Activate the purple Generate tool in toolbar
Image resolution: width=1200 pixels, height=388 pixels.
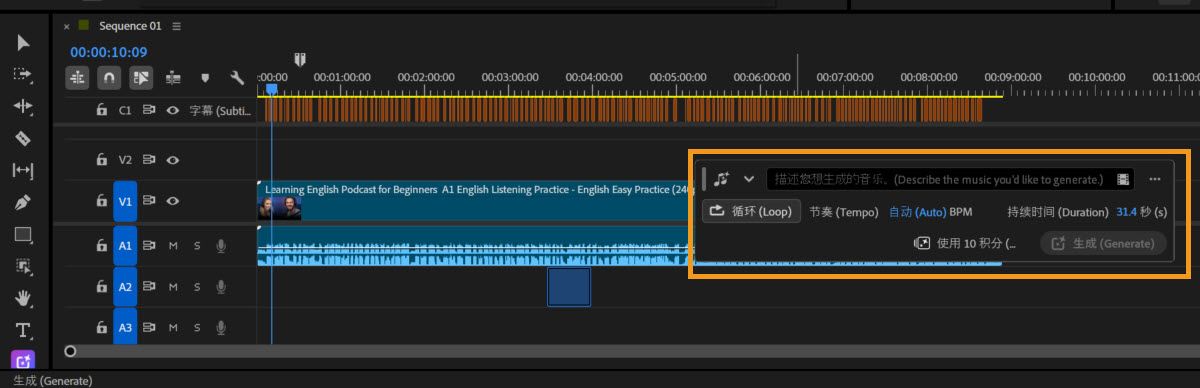(23, 360)
